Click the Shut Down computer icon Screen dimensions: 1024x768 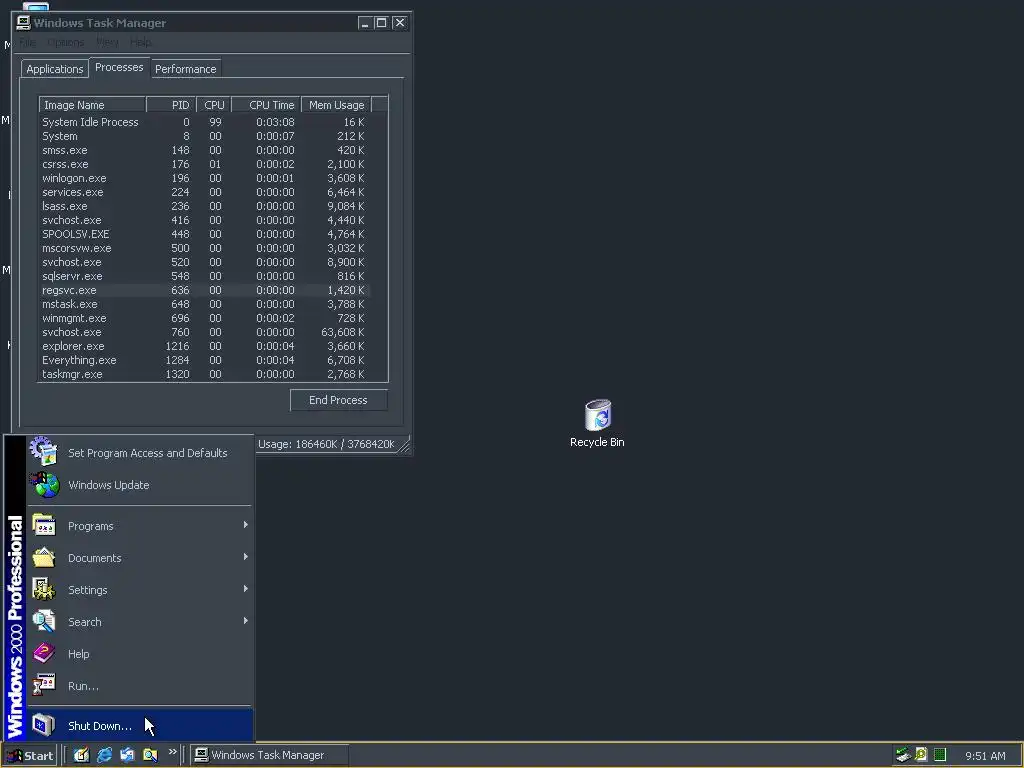(44, 725)
